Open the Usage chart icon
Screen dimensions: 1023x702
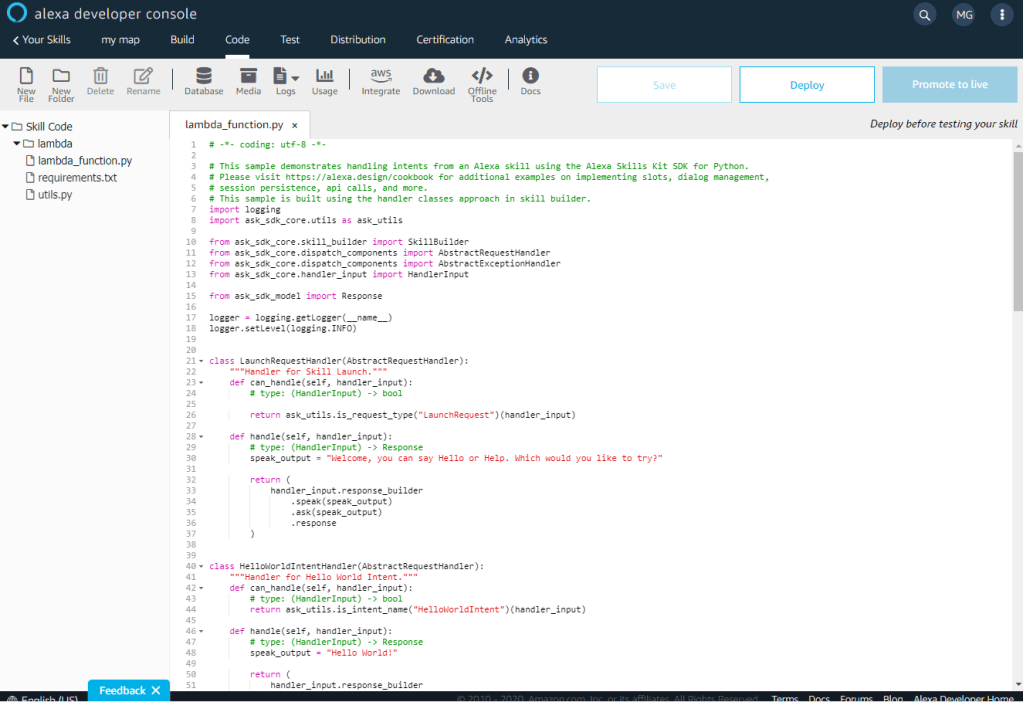click(324, 77)
